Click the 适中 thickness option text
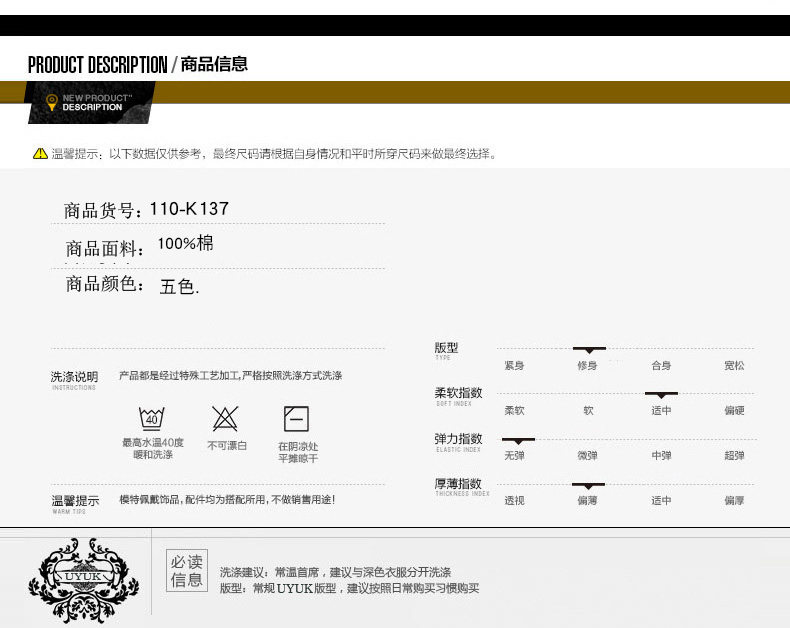Image resolution: width=790 pixels, height=628 pixels. click(x=661, y=500)
